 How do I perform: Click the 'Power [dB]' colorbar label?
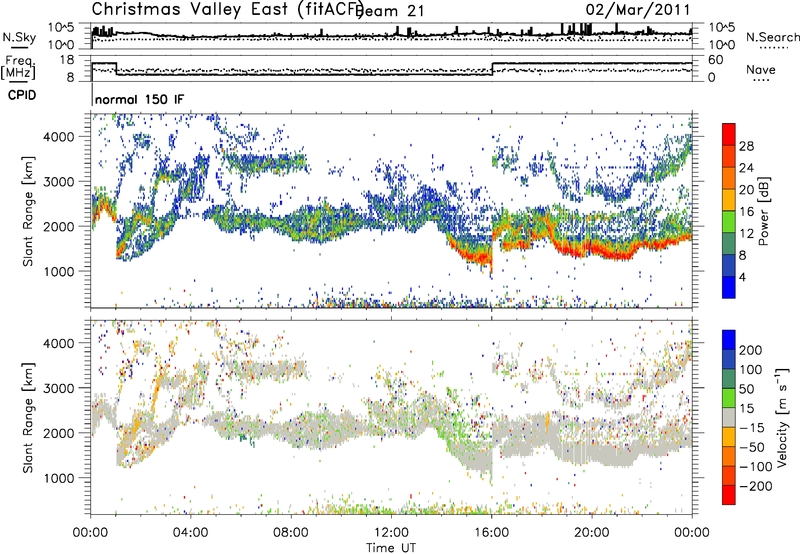tap(764, 211)
